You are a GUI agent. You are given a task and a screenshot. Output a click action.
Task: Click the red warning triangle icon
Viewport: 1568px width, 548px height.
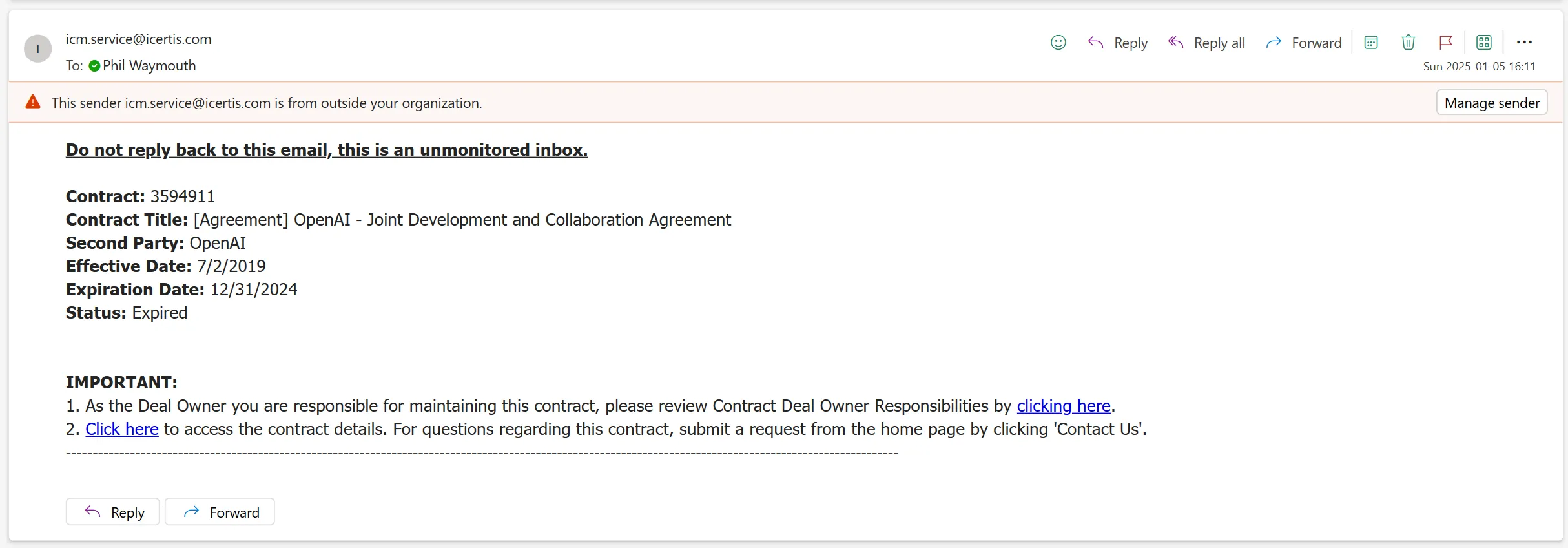point(33,102)
